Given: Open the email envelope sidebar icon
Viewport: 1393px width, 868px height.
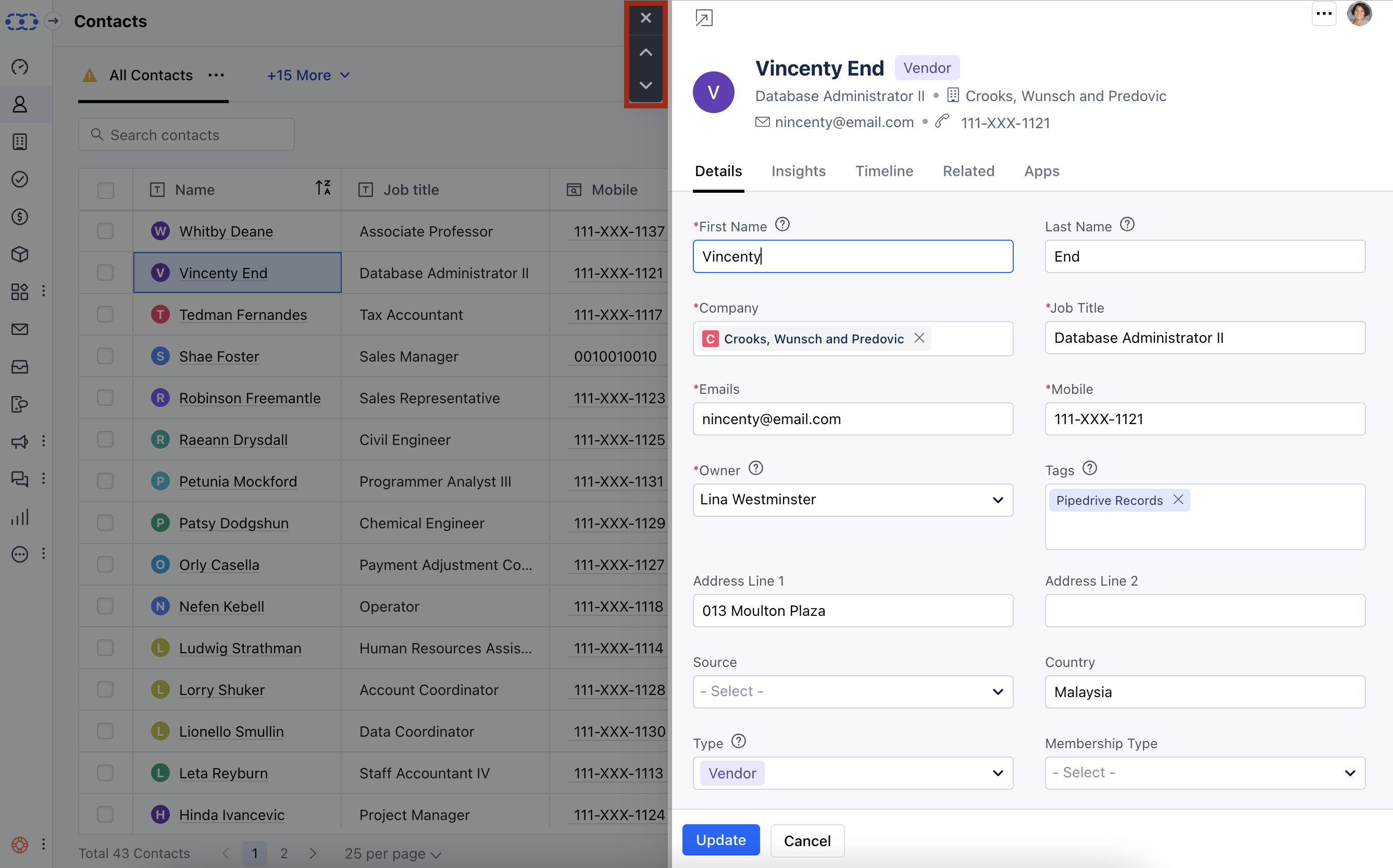Looking at the screenshot, I should pos(19,329).
